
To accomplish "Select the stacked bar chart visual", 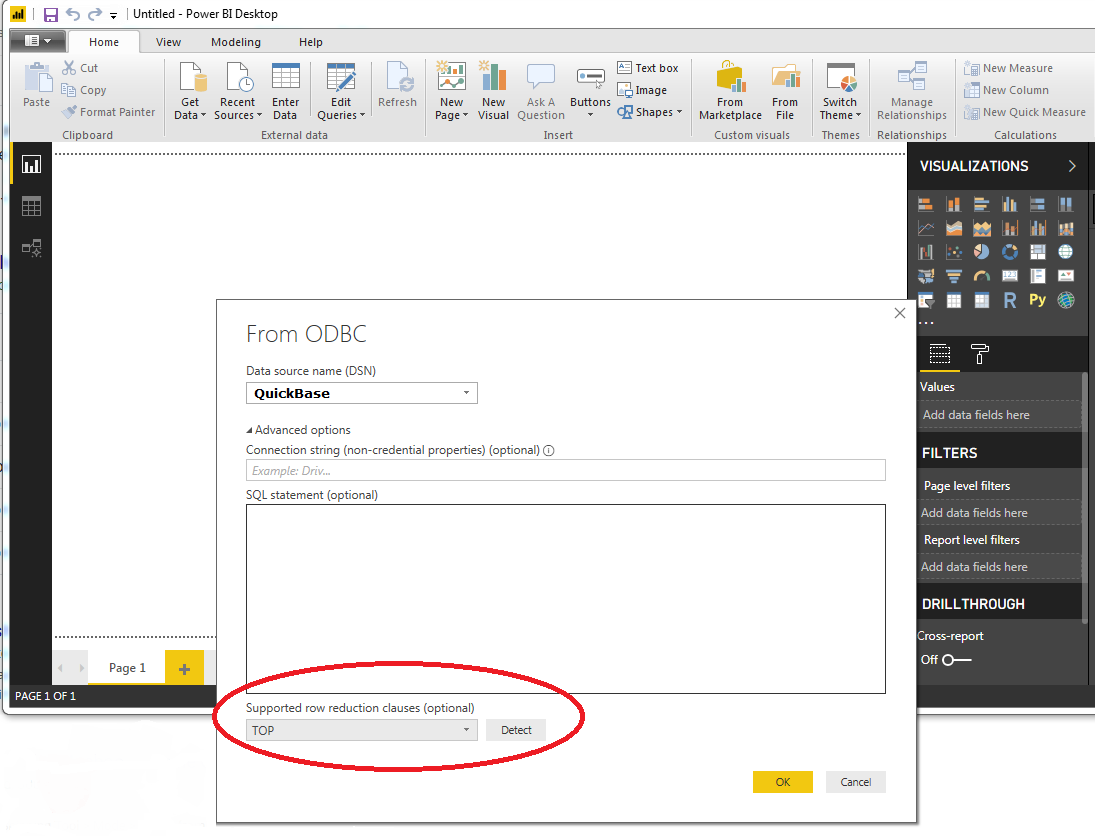I will pos(925,204).
